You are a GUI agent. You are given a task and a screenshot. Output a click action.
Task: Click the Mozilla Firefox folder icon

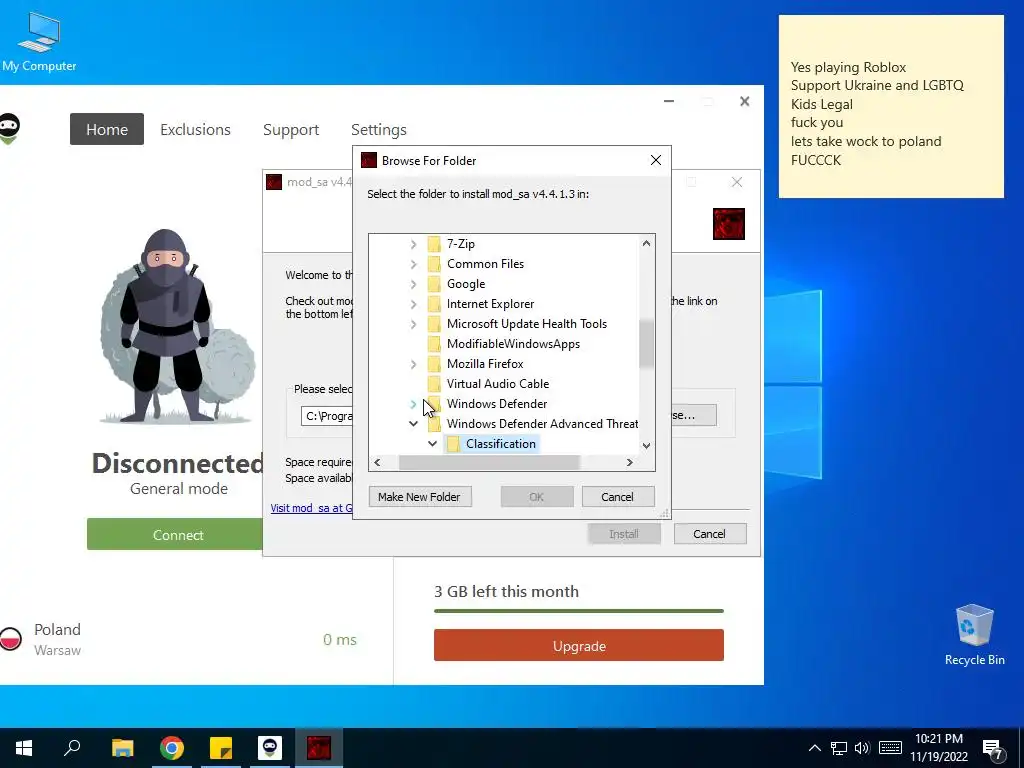pos(434,364)
